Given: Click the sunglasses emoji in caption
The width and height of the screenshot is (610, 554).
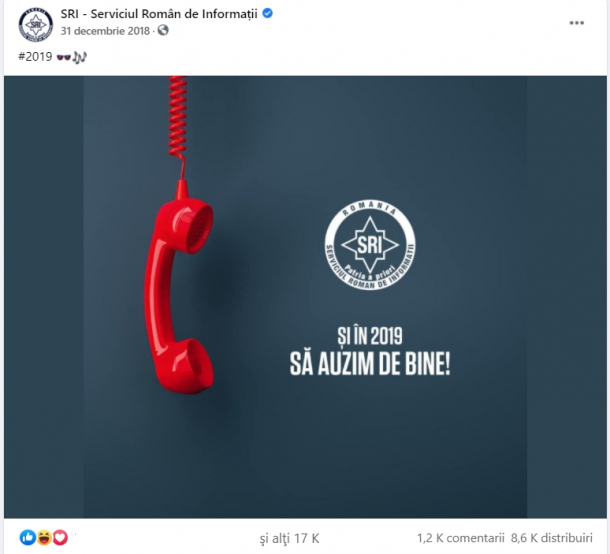Looking at the screenshot, I should [64, 57].
